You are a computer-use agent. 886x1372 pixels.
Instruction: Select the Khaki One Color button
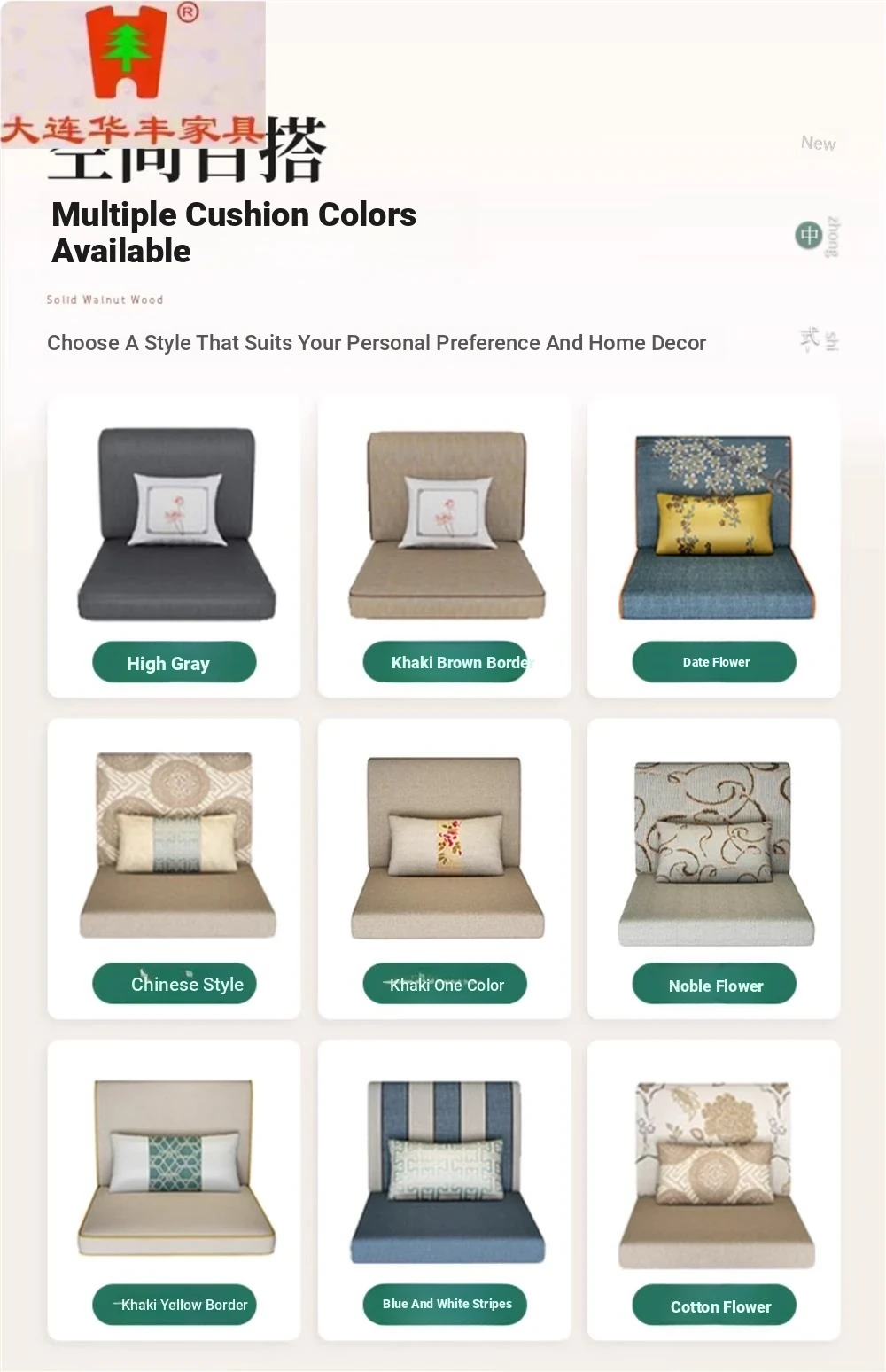pos(445,984)
